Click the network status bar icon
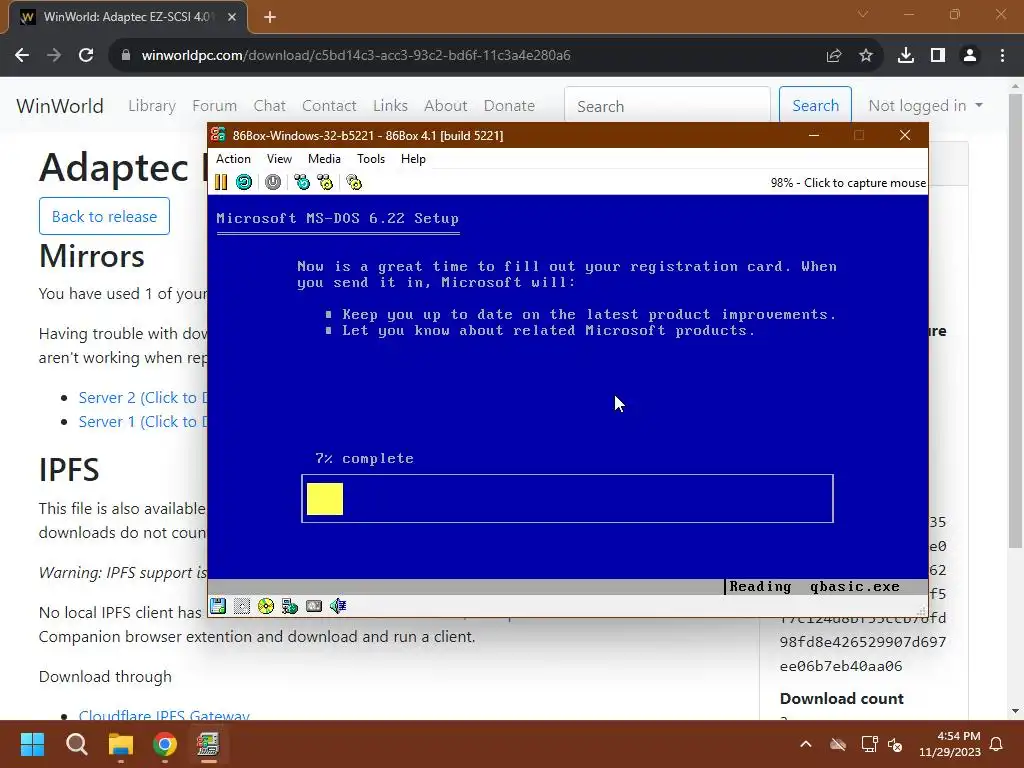 [x=290, y=606]
